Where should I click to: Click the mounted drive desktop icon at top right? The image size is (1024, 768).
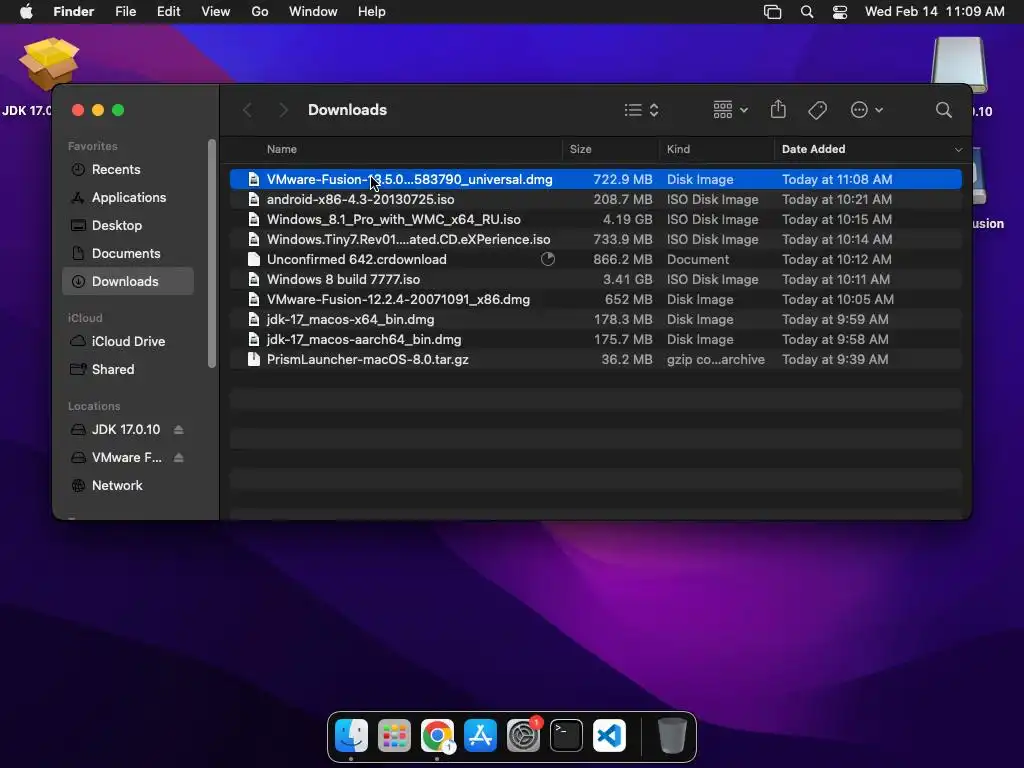958,64
